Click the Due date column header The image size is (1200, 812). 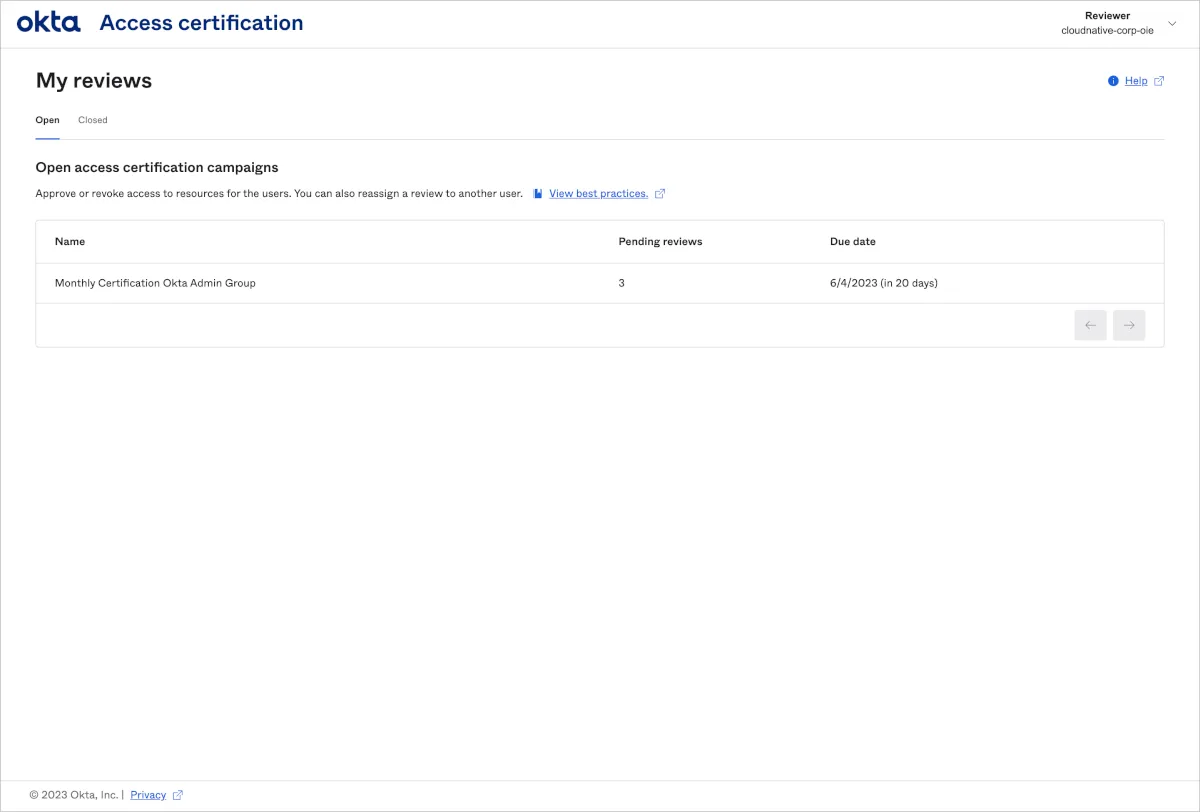pyautogui.click(x=852, y=242)
